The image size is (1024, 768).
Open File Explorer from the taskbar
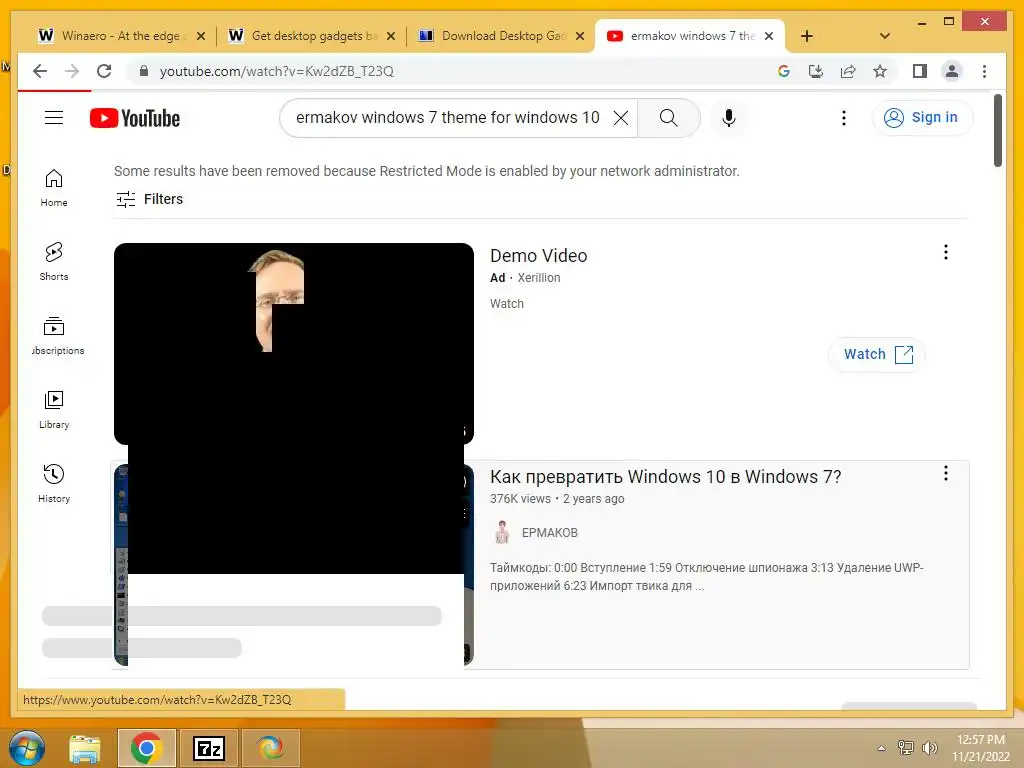click(x=85, y=748)
